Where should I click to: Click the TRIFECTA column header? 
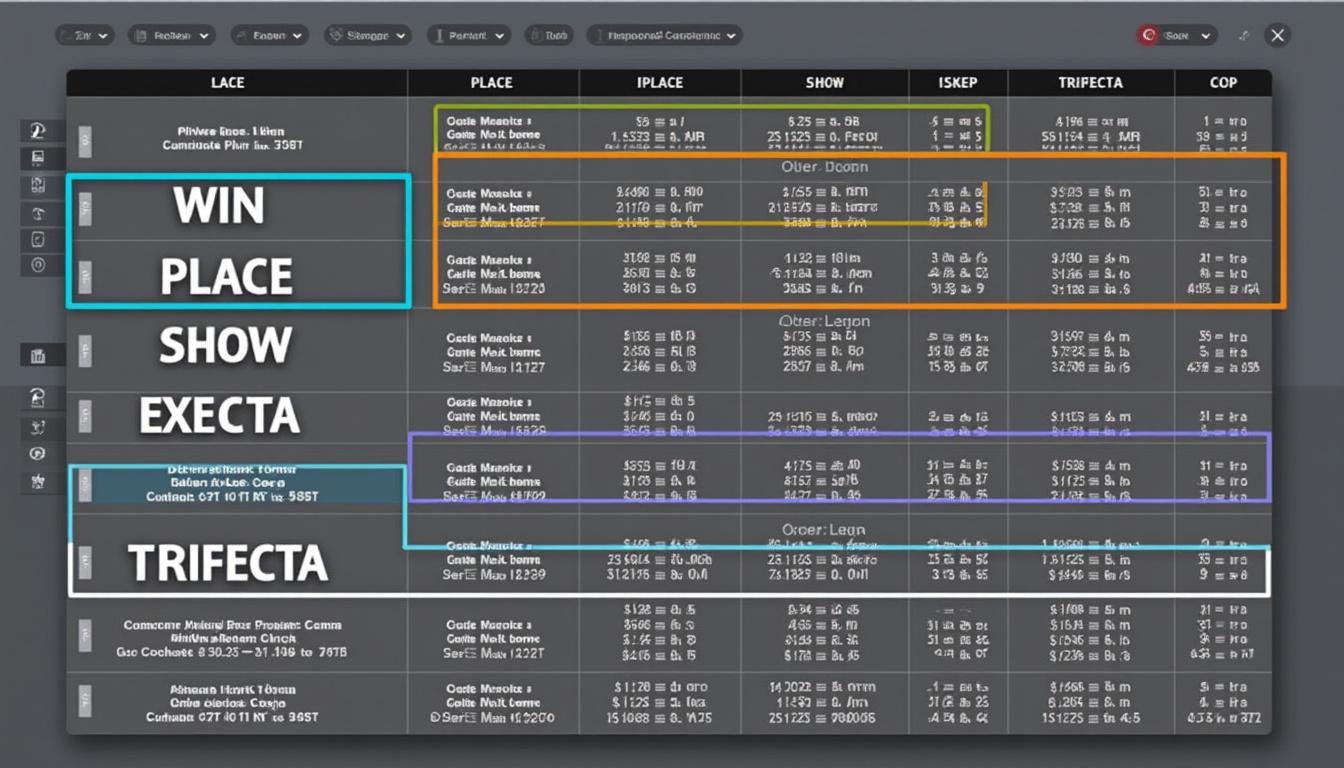(1090, 83)
